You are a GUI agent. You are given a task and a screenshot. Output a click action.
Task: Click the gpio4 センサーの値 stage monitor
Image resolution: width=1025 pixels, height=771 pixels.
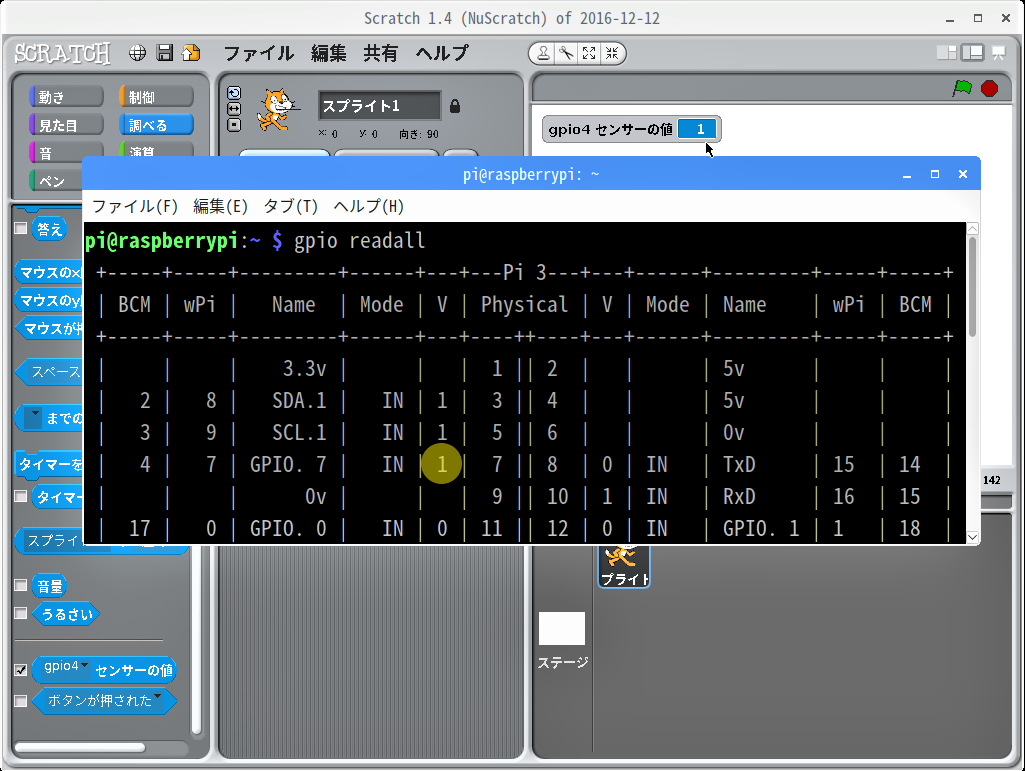point(631,129)
